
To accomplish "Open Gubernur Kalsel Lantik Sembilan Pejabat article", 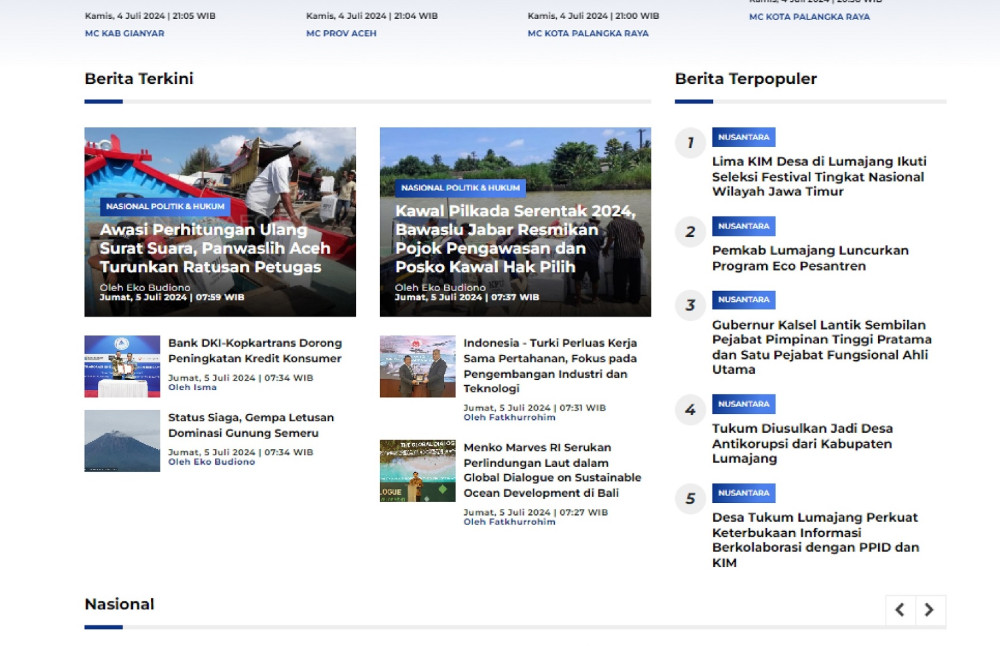I will pyautogui.click(x=821, y=347).
